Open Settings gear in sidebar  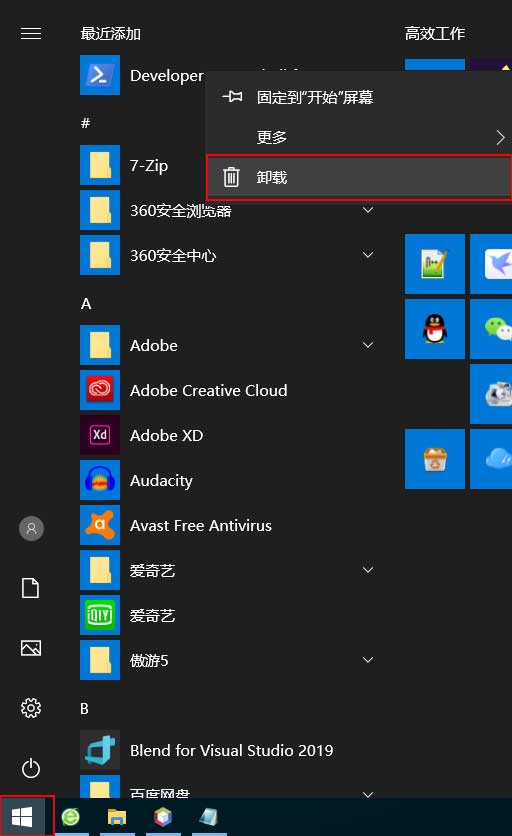click(31, 708)
